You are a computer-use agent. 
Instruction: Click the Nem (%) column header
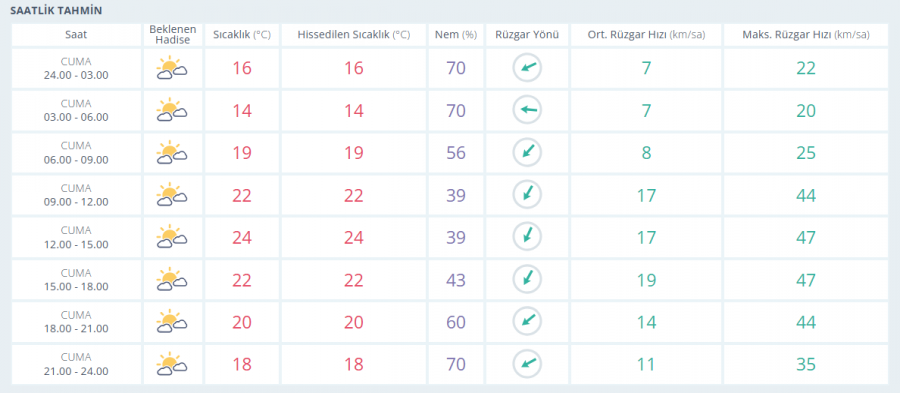click(x=456, y=34)
